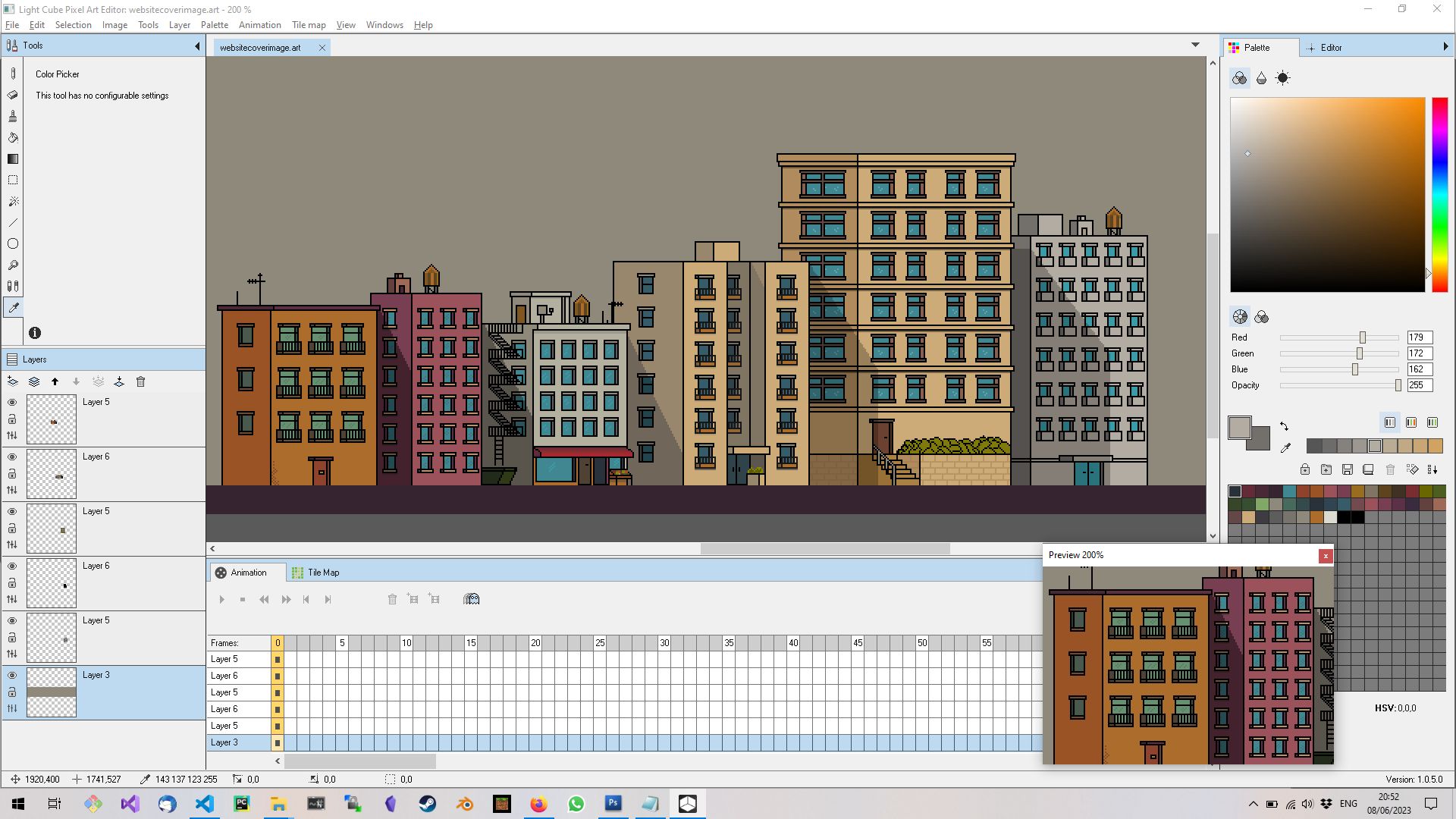Viewport: 1456px width, 819px height.
Task: Switch to the Tile Map tab
Action: pyautogui.click(x=322, y=572)
